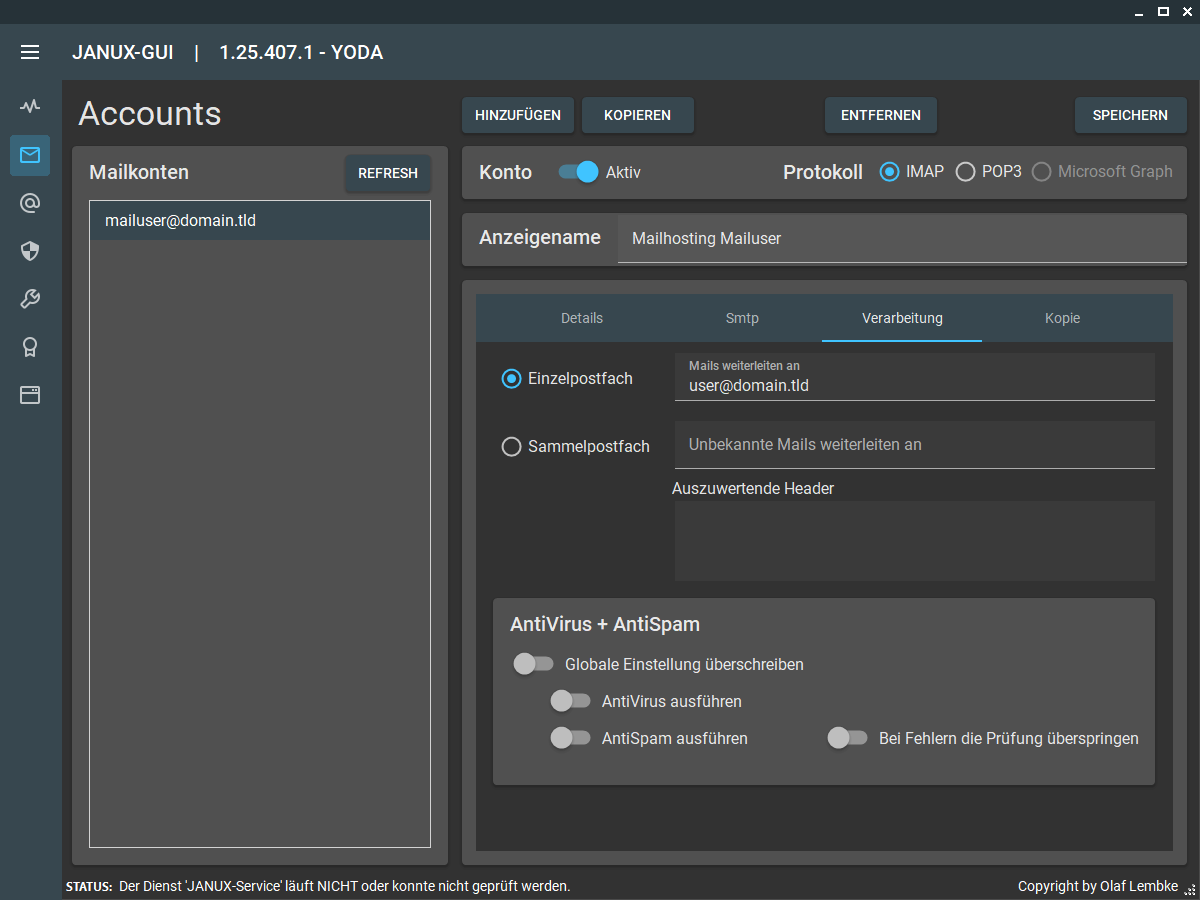This screenshot has height=900, width=1200.
Task: Turn on AntiVirus ausführen switch
Action: [x=570, y=701]
